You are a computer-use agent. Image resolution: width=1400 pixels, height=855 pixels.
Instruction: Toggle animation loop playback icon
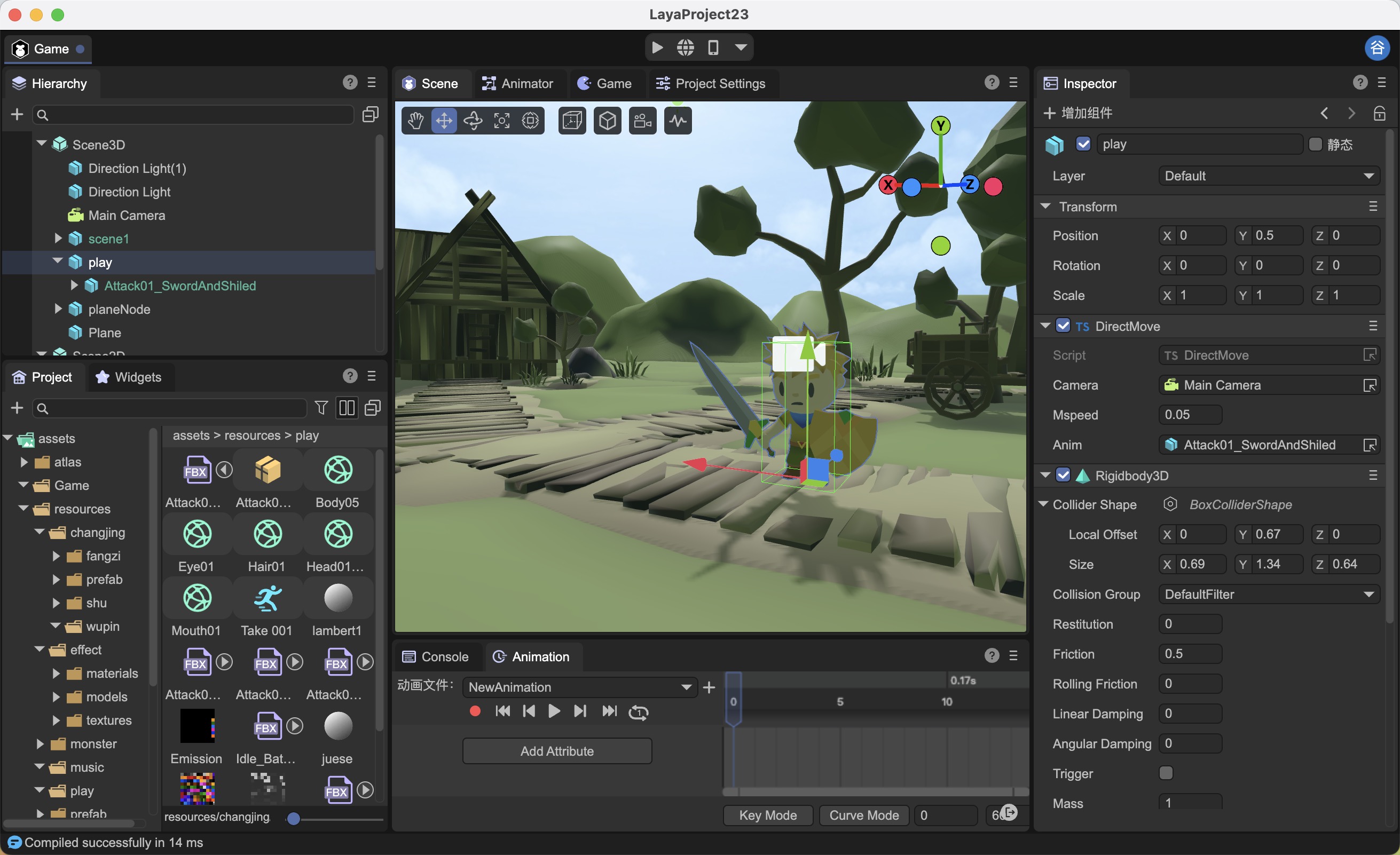pyautogui.click(x=638, y=712)
